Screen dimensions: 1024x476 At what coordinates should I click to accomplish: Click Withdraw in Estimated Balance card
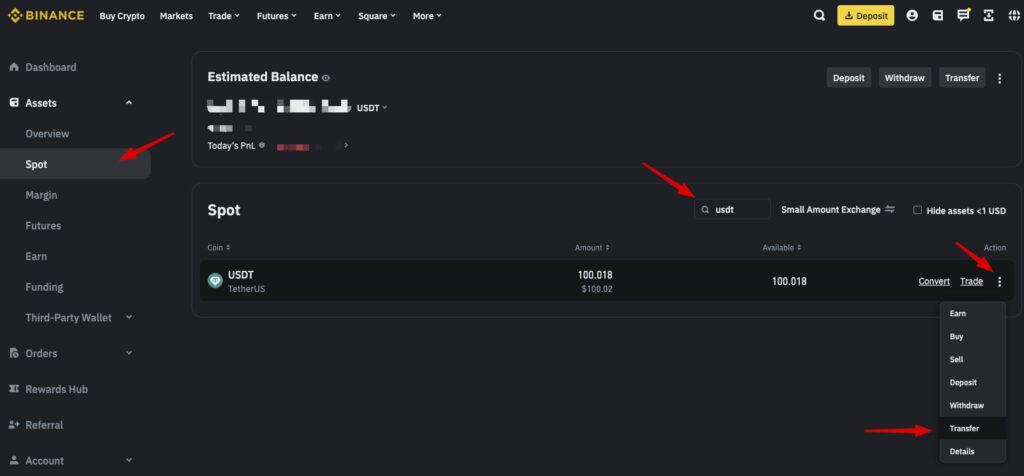pos(904,78)
